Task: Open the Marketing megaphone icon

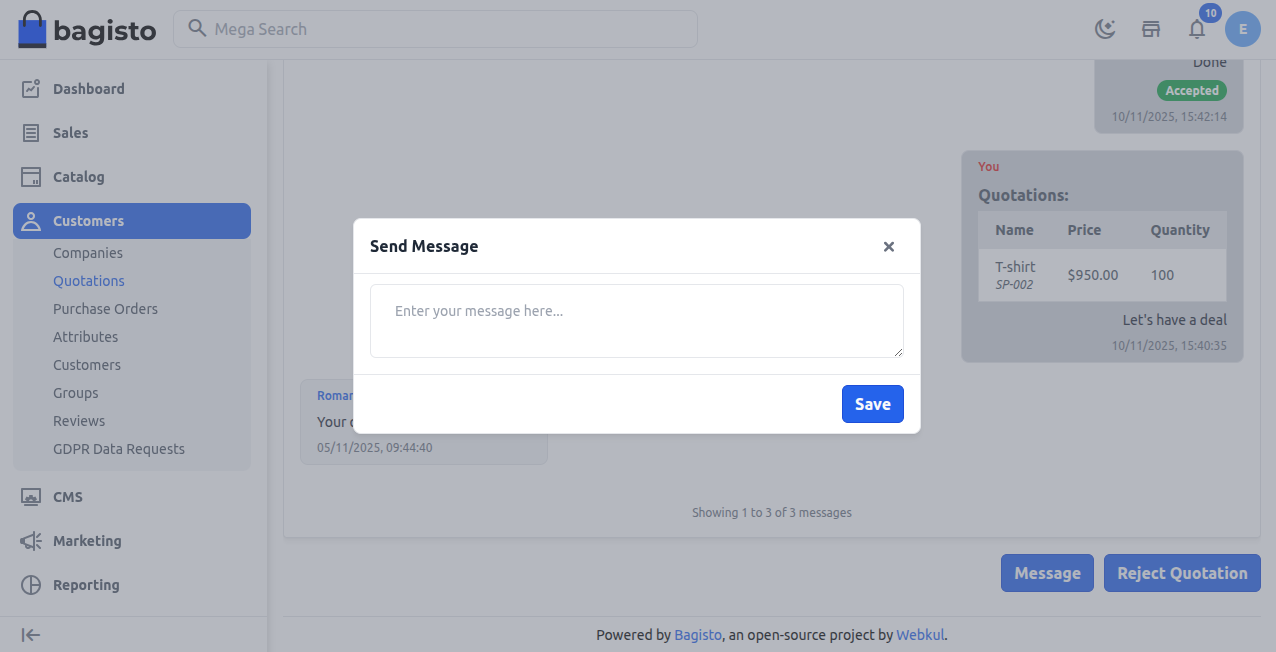Action: coord(30,540)
